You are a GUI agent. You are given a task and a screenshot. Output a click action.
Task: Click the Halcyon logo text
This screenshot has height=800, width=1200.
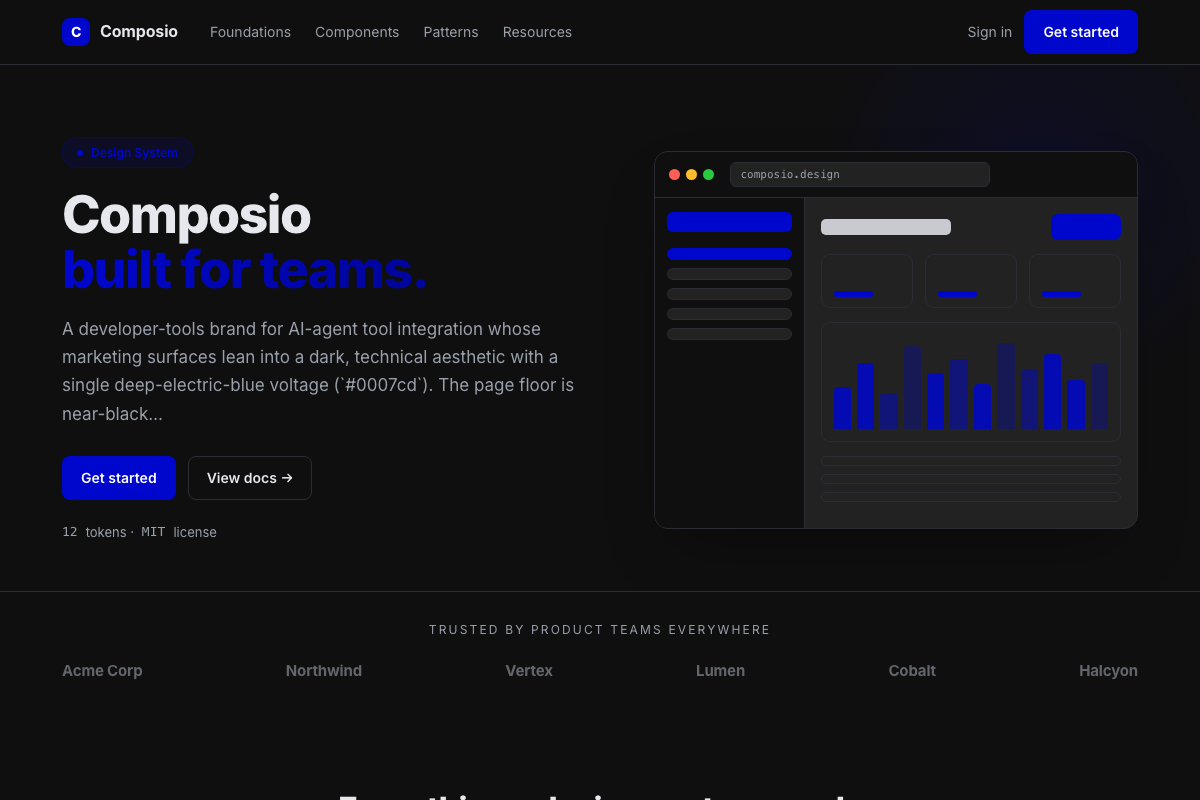(1108, 671)
